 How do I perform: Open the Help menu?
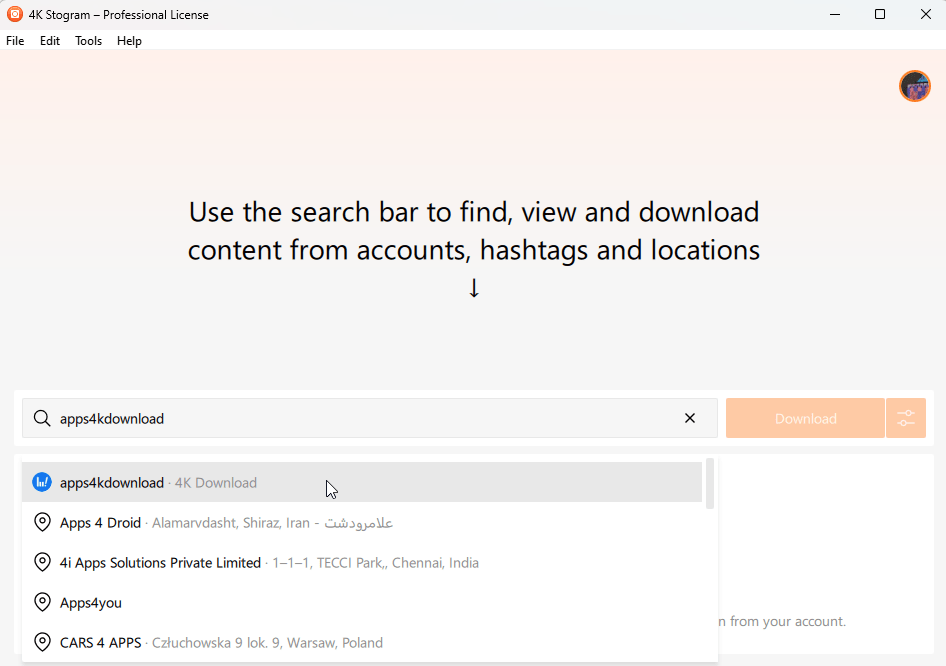(x=129, y=40)
